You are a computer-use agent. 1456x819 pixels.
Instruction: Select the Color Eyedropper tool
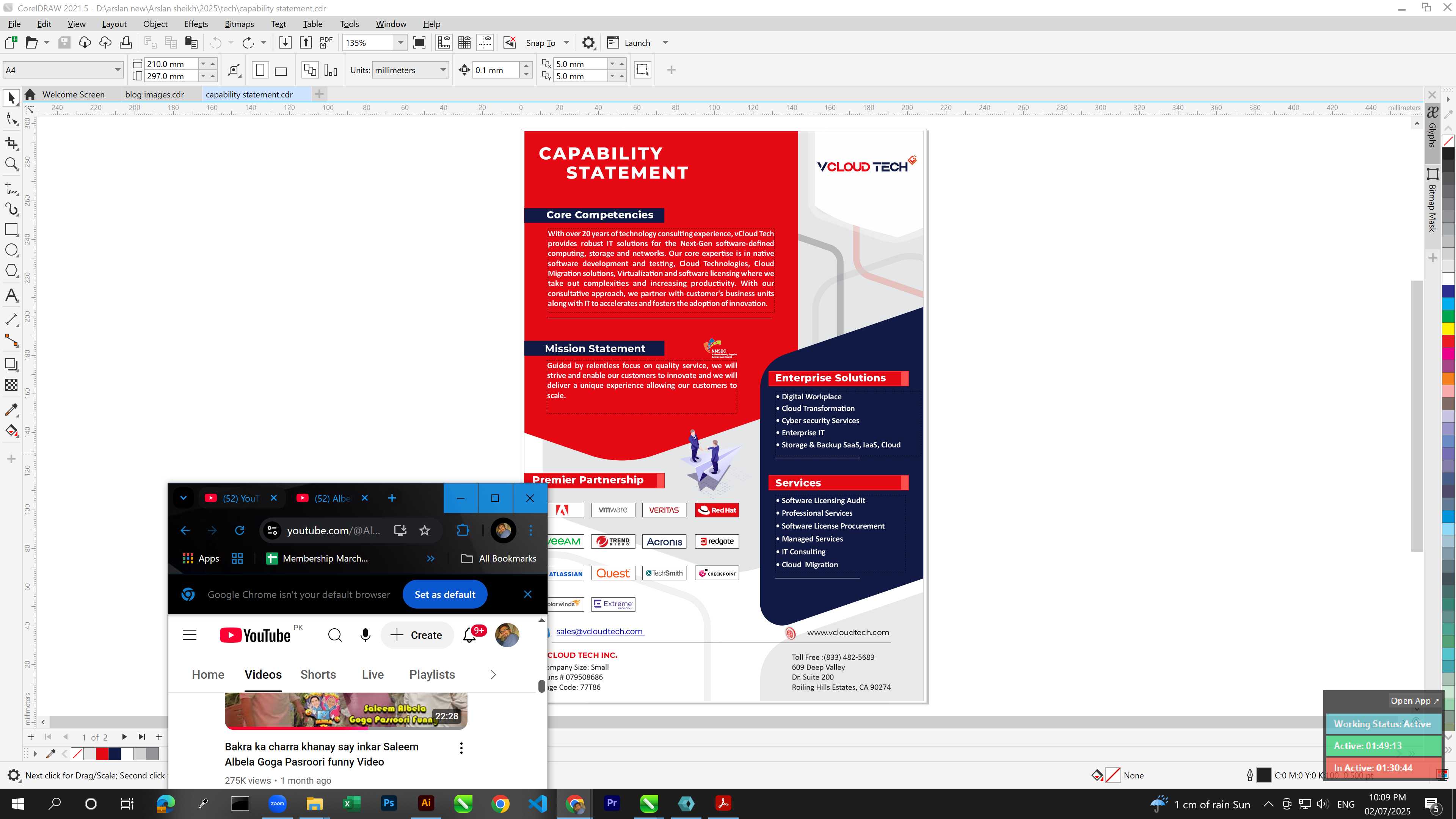click(11, 409)
